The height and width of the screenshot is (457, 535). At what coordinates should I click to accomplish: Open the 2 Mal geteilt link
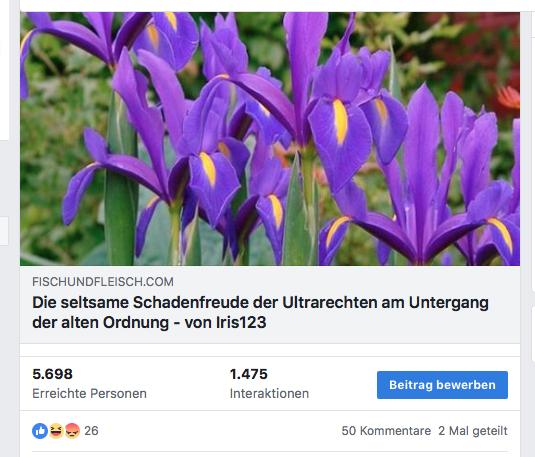pyautogui.click(x=473, y=431)
